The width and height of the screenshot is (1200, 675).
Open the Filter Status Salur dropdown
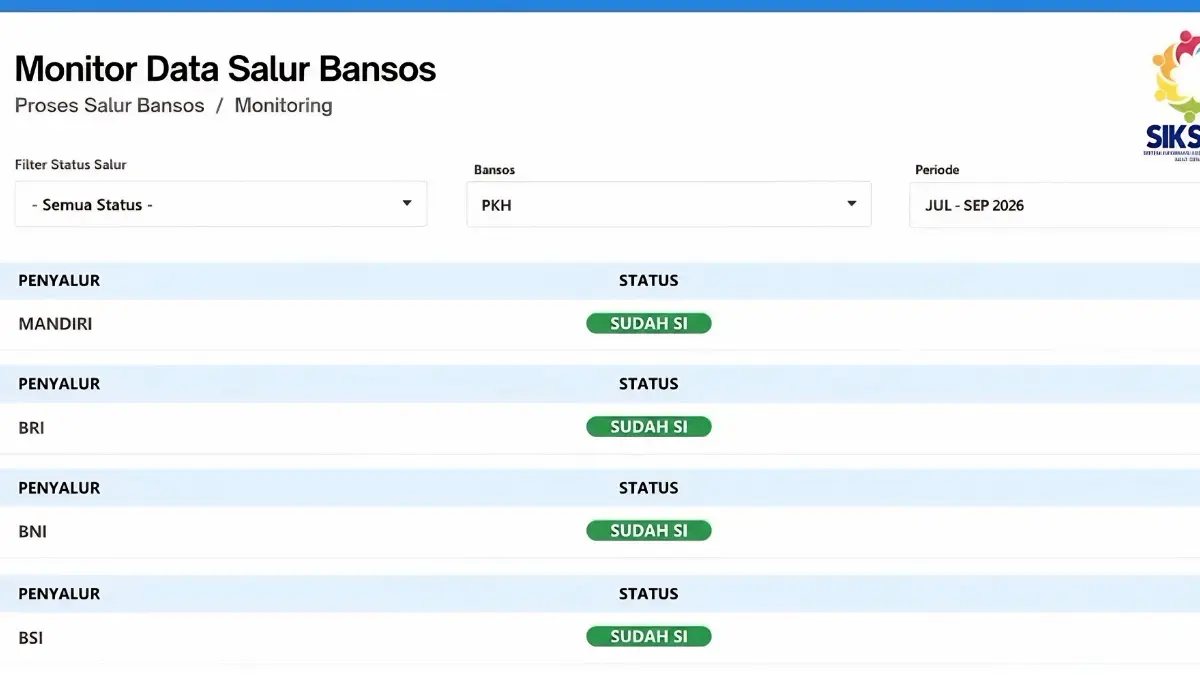[220, 204]
